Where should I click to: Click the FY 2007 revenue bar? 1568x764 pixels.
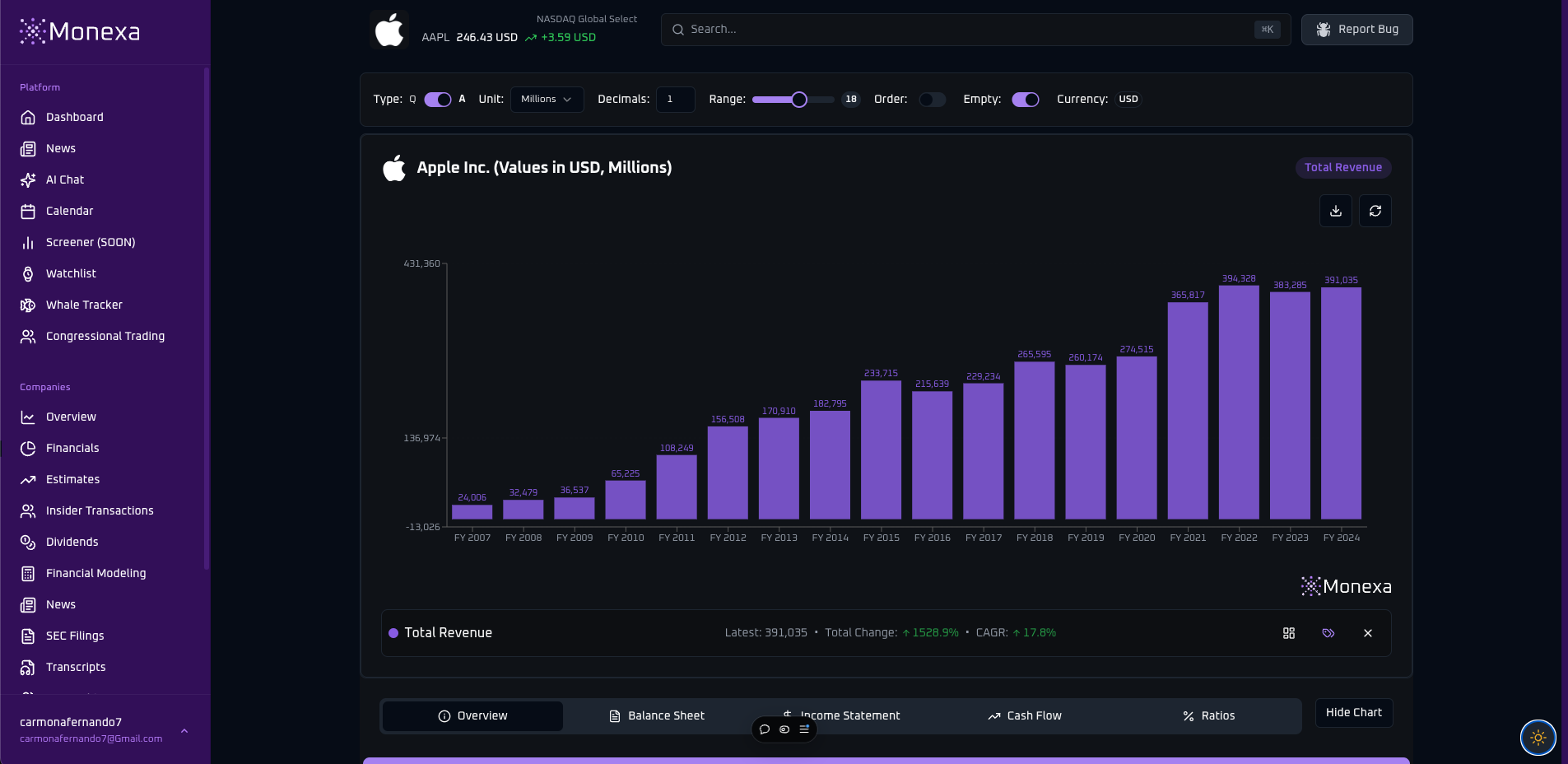click(x=472, y=512)
